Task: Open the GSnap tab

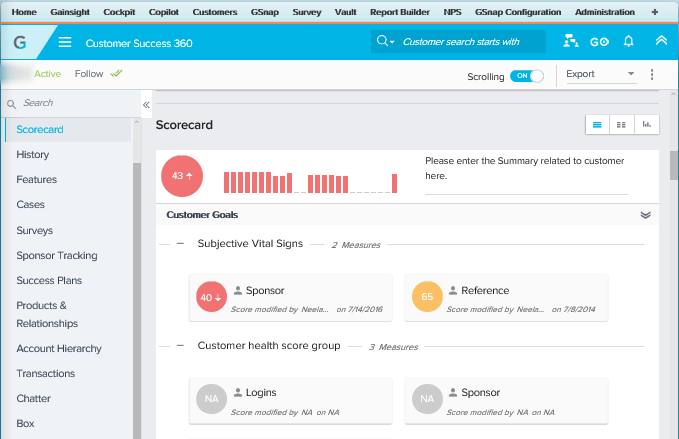Action: click(x=265, y=12)
